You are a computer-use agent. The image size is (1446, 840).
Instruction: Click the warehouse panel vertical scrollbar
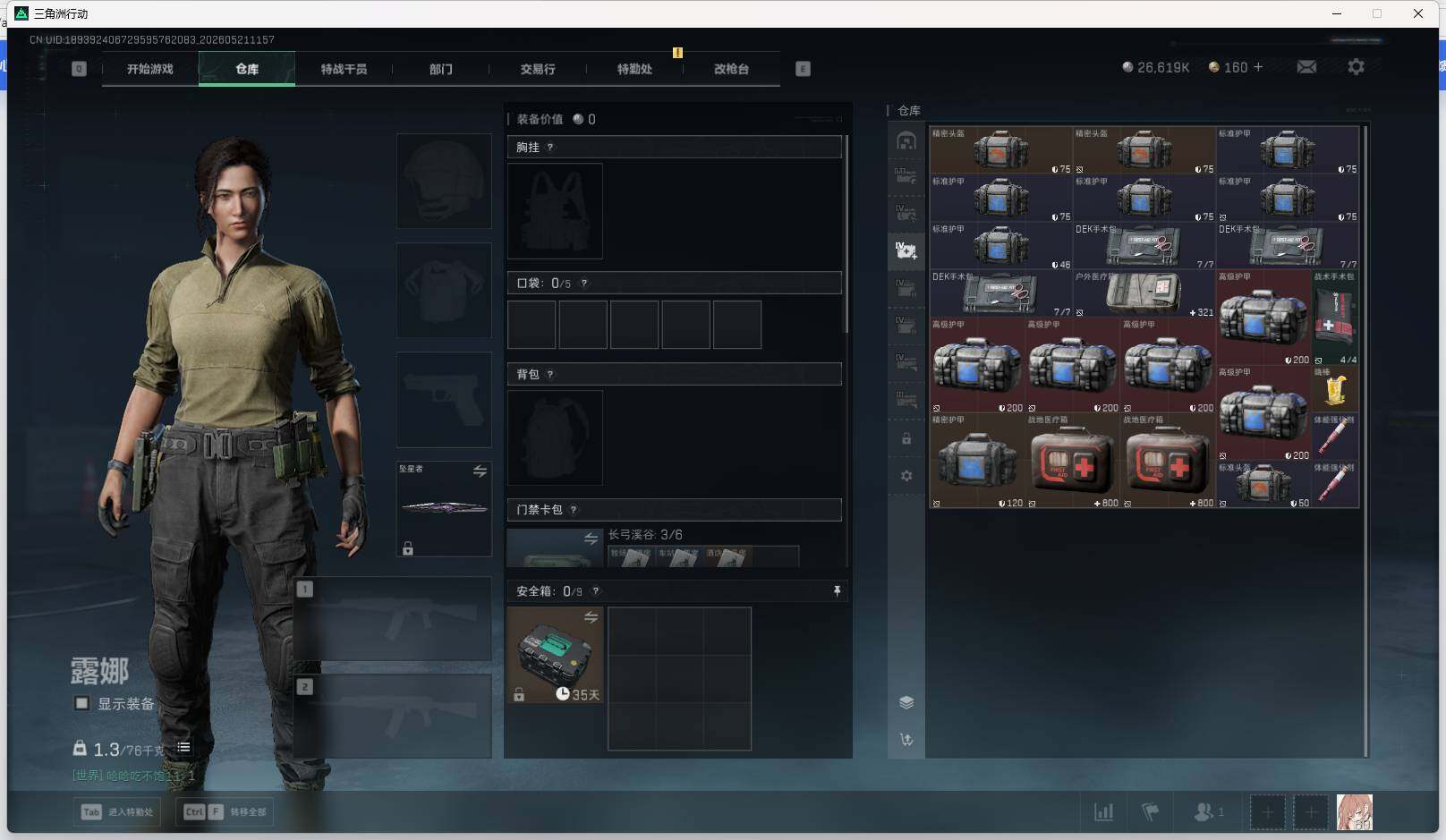click(x=1365, y=441)
